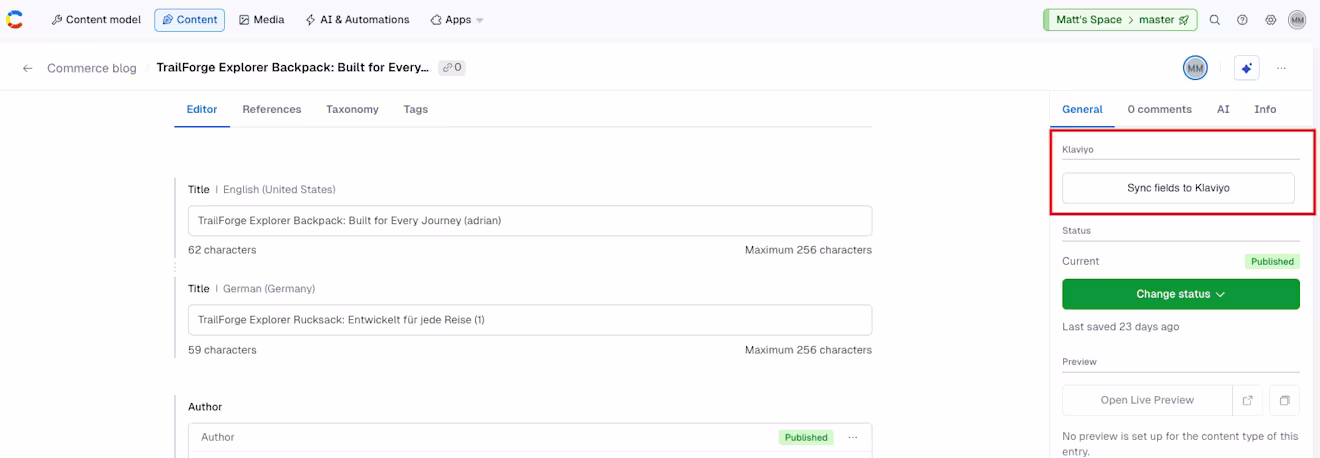Click the MM collaborator avatar in entry header
The width and height of the screenshot is (1320, 458).
(x=1195, y=68)
